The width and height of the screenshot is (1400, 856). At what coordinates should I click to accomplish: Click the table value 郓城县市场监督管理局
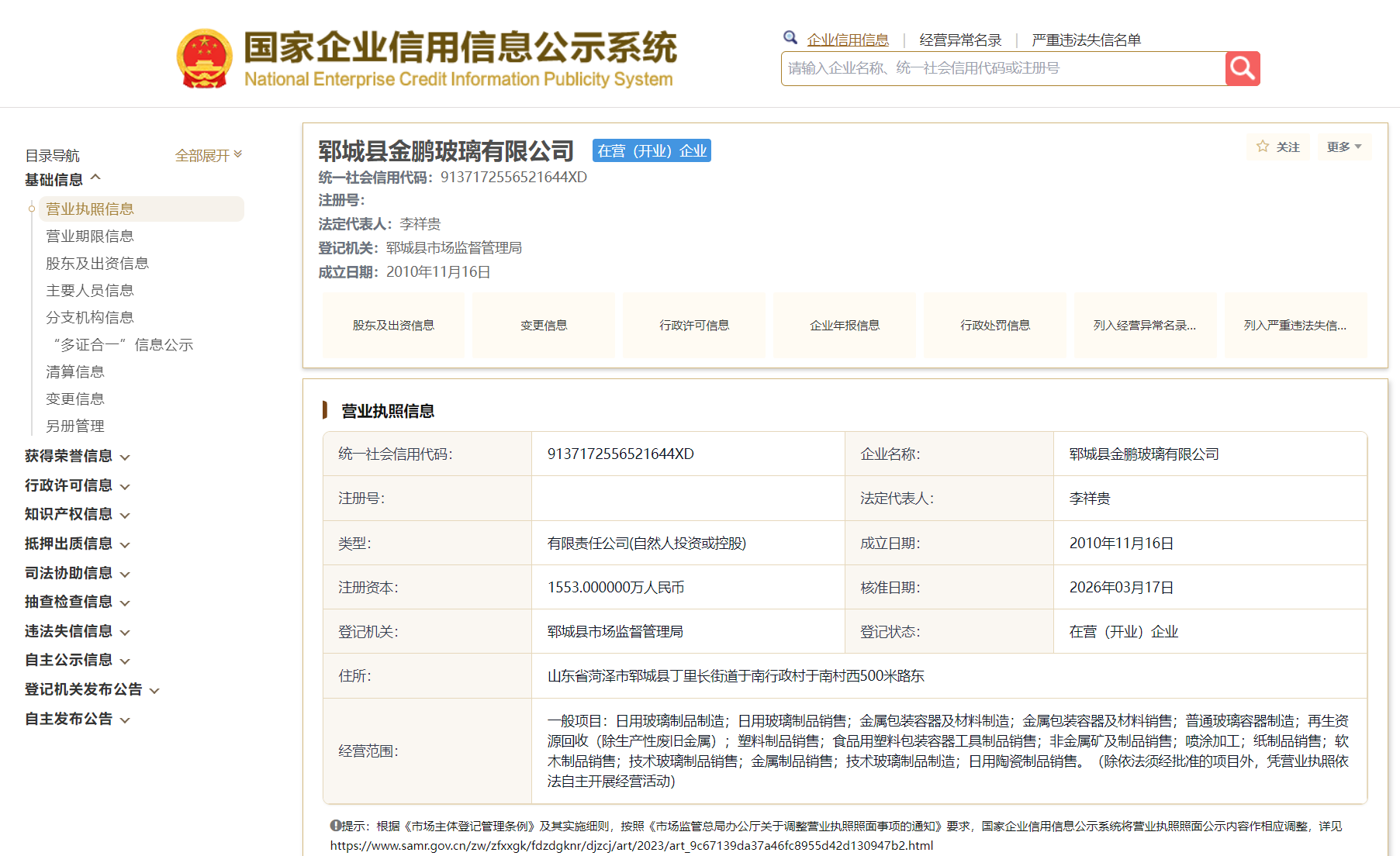(x=615, y=631)
